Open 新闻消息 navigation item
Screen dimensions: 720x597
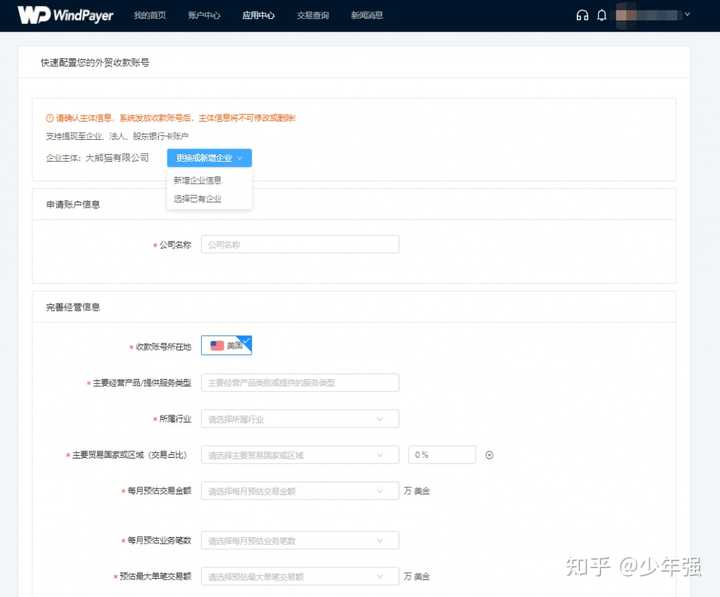tap(367, 15)
